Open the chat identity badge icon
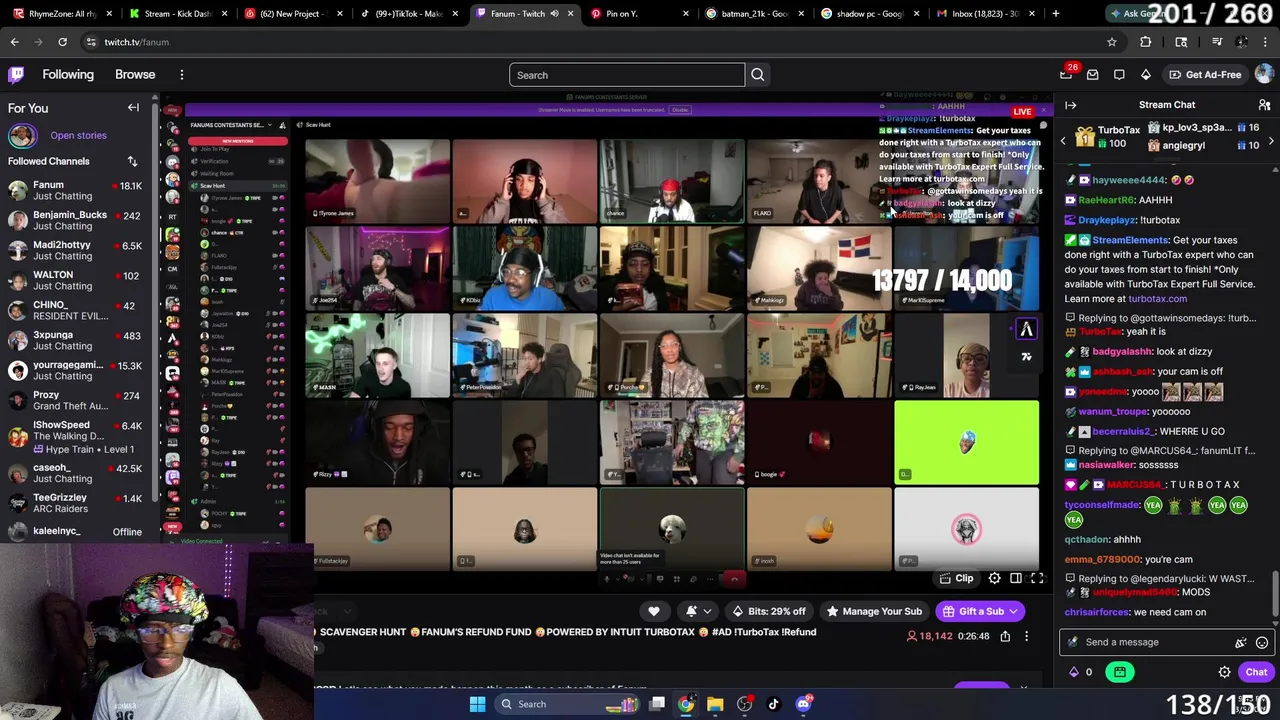Viewport: 1280px width, 720px height. [x=1073, y=643]
